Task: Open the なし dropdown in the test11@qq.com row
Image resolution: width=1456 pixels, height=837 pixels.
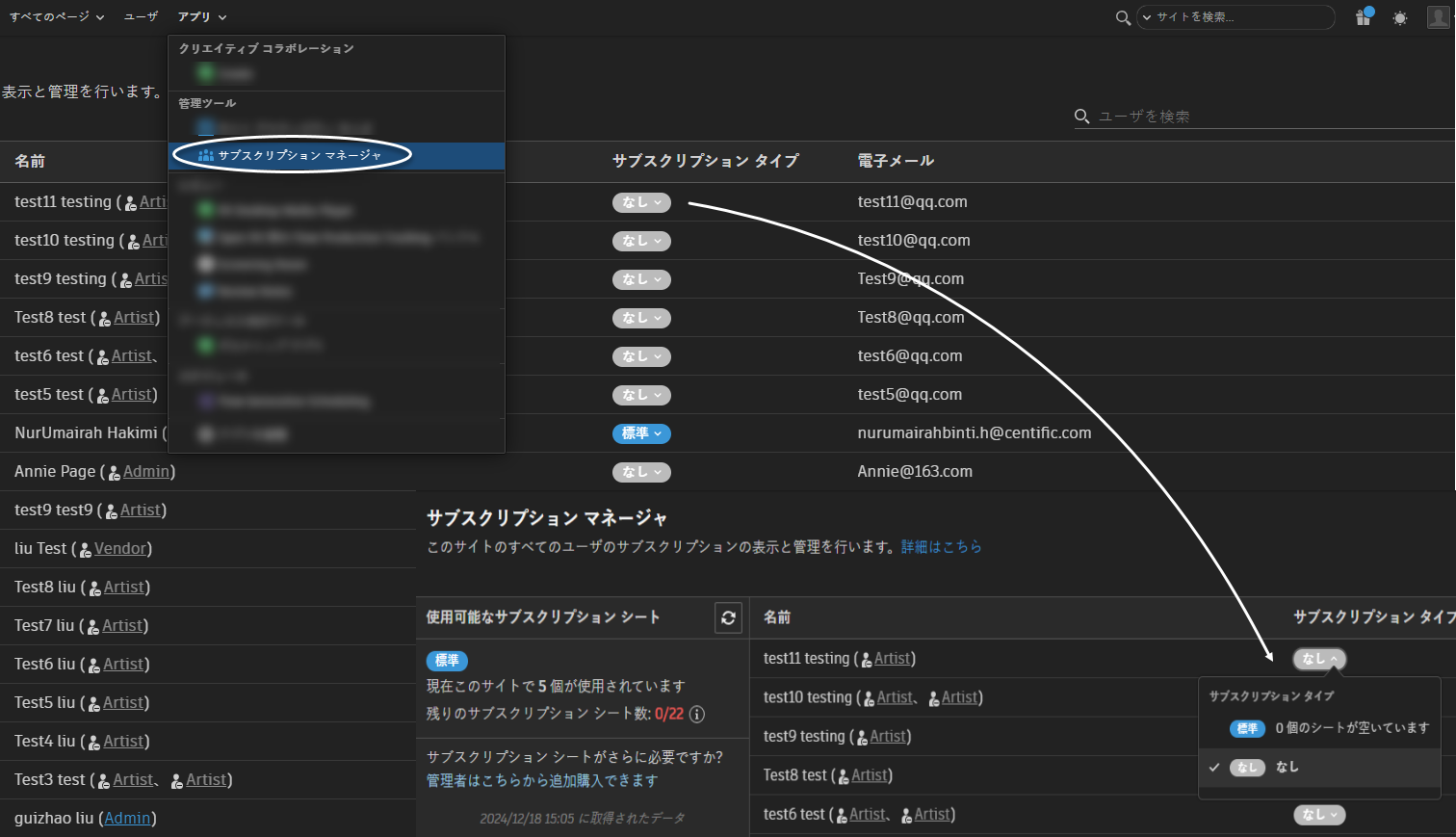Action: 641,202
